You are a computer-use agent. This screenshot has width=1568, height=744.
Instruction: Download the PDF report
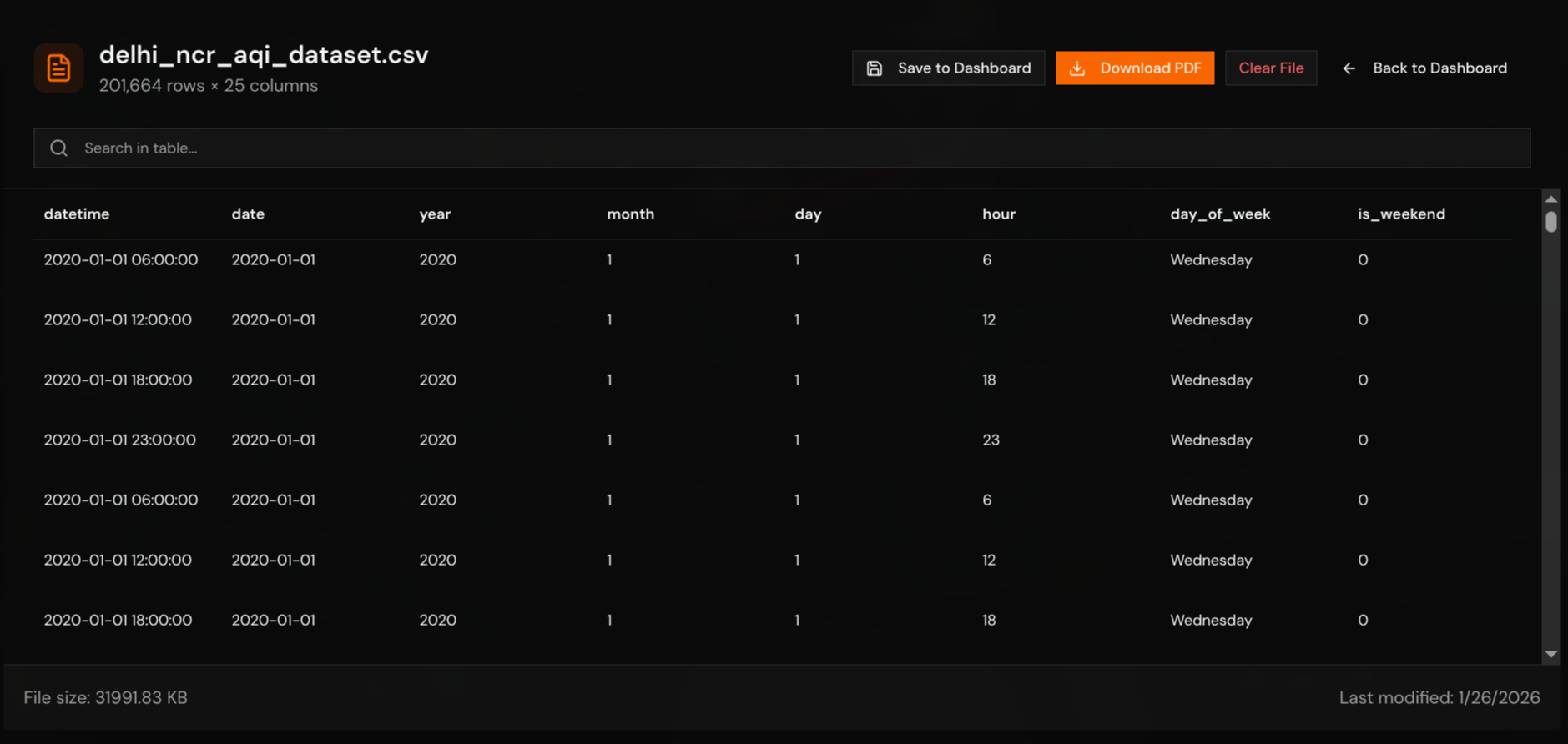coord(1135,68)
